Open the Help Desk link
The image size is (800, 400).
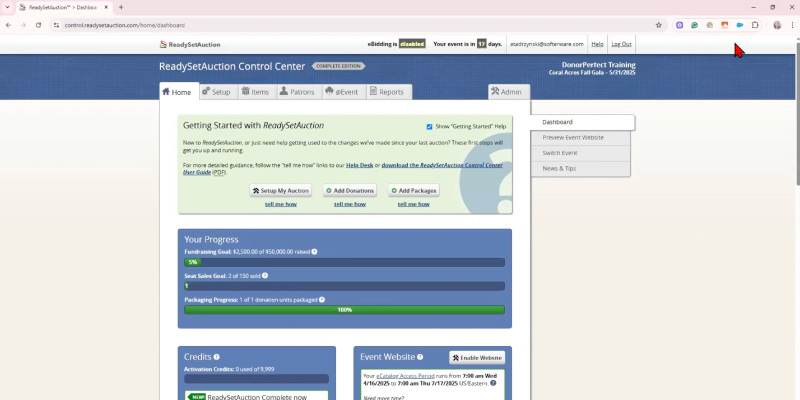(360, 165)
